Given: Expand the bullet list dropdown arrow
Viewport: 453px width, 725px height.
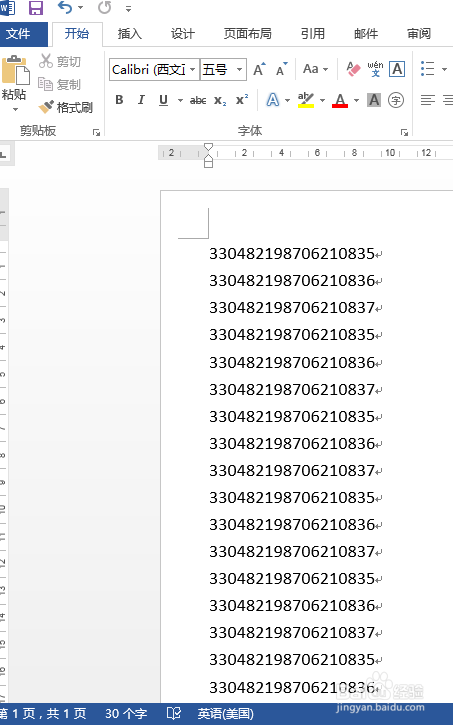Looking at the screenshot, I should [x=445, y=69].
